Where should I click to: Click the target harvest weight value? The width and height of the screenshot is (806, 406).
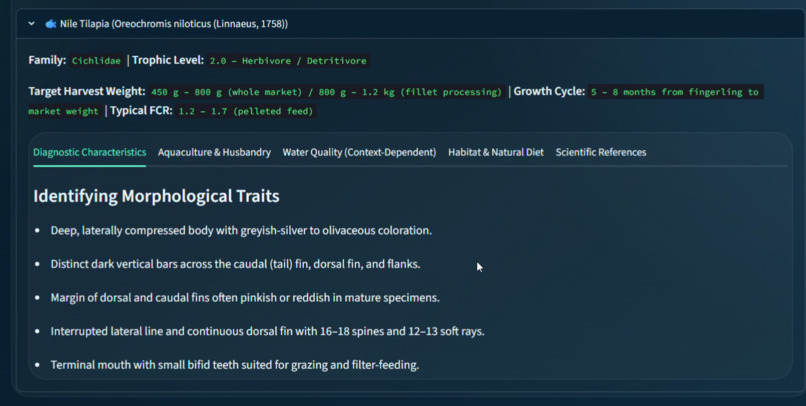coord(326,92)
